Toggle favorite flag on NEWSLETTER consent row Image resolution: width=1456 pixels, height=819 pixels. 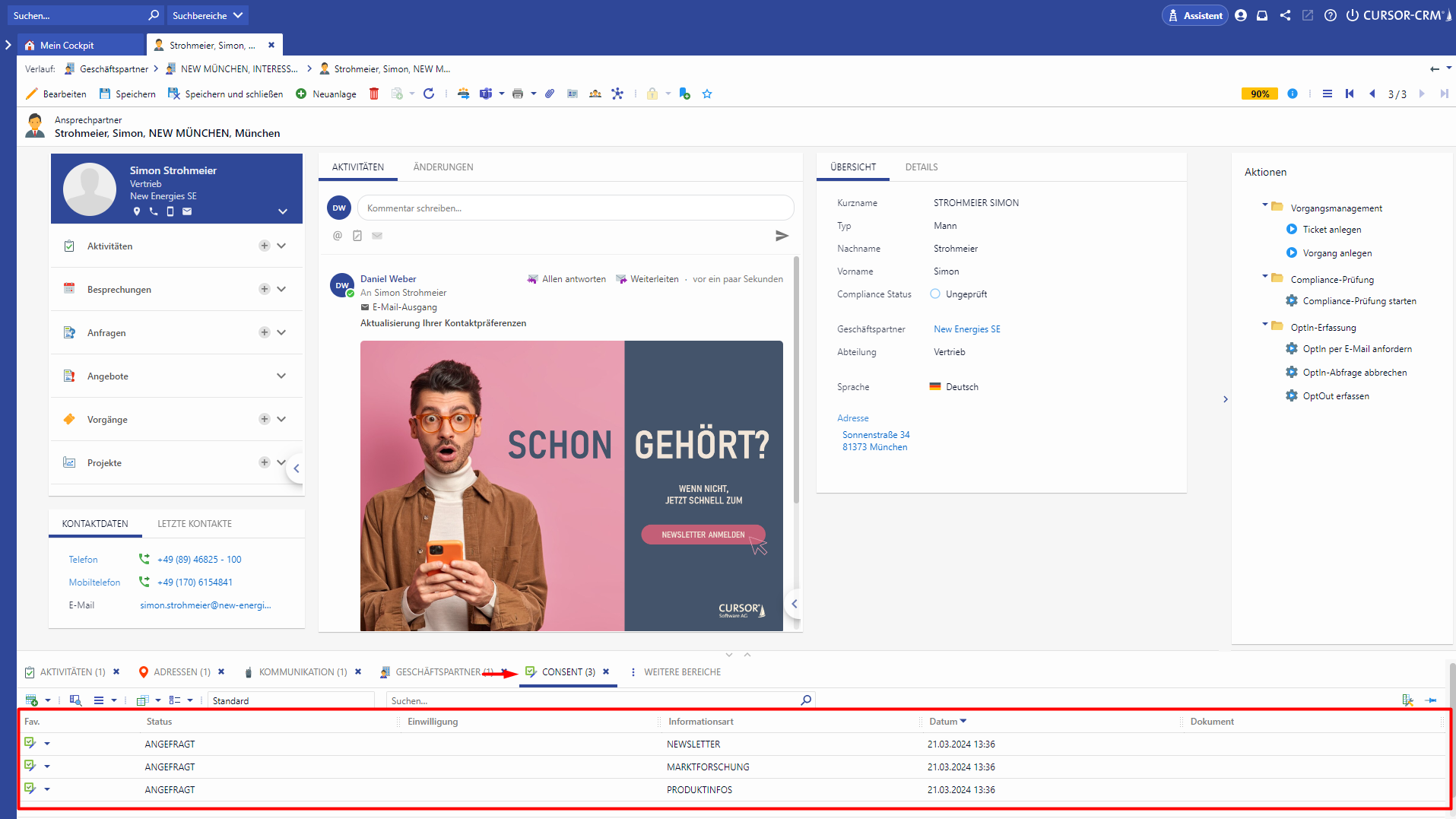pyautogui.click(x=30, y=743)
